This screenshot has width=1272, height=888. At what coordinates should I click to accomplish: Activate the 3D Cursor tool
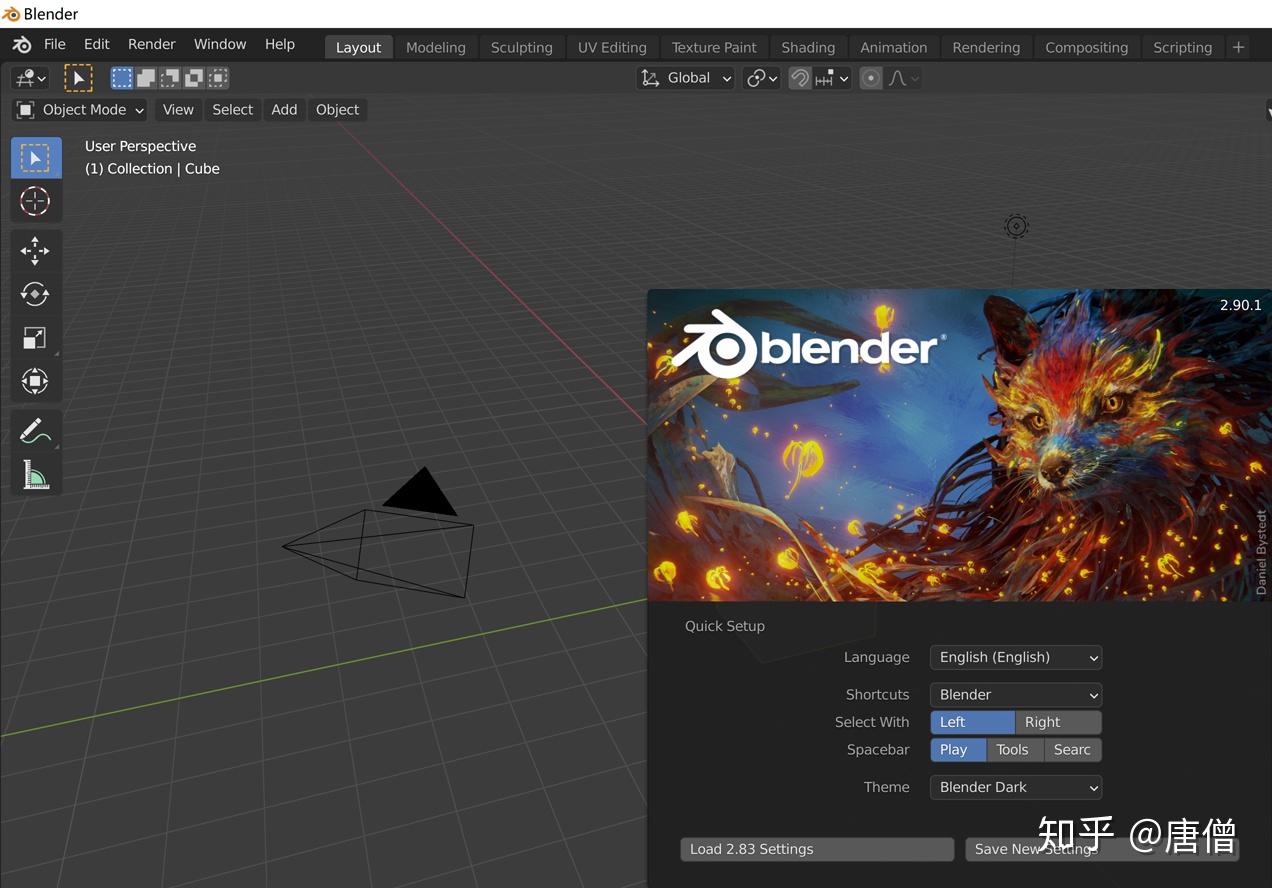tap(35, 201)
